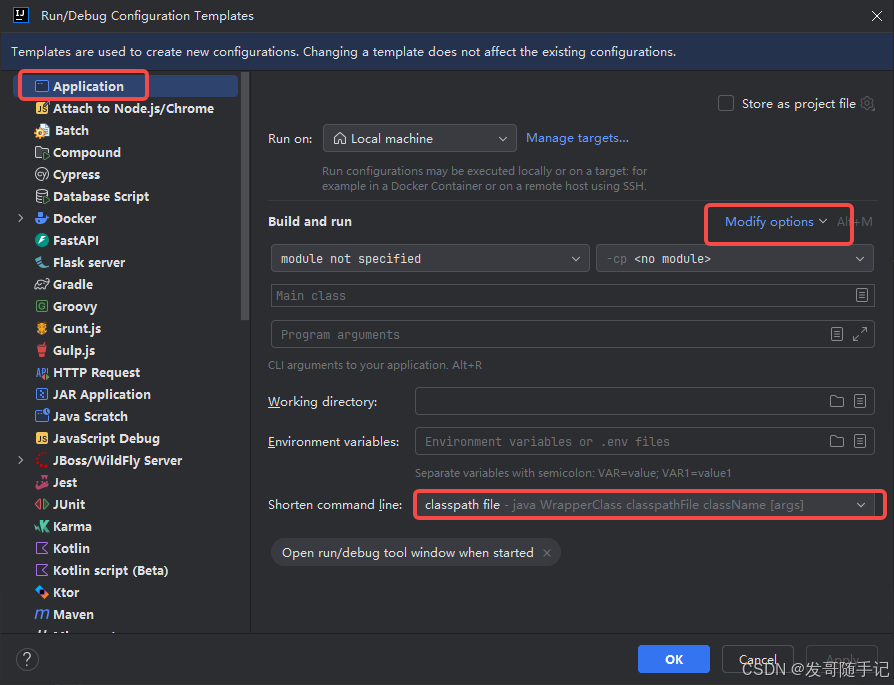The height and width of the screenshot is (685, 894).
Task: Remove Open run/debug tool window option
Action: tap(547, 553)
